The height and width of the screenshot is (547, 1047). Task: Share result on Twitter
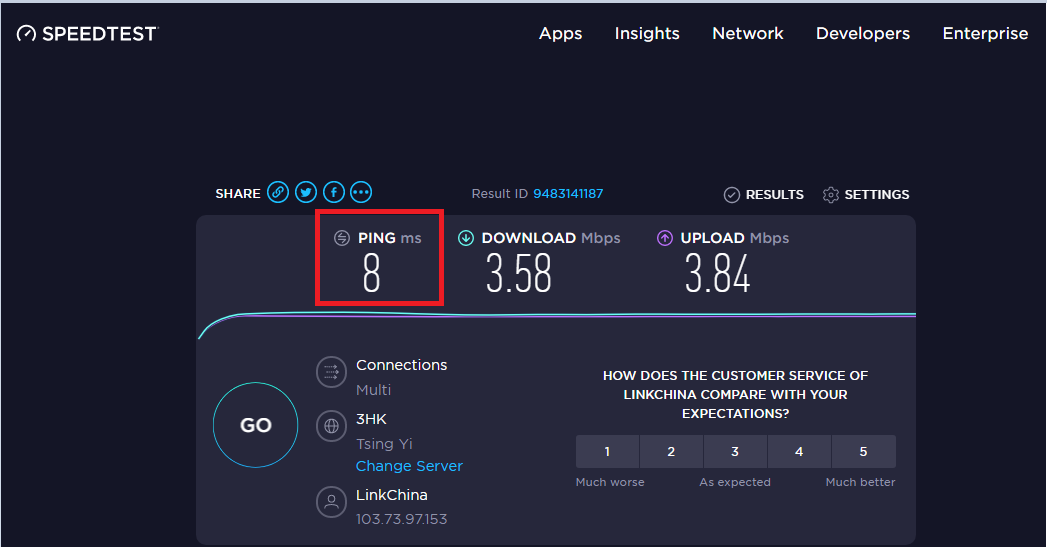click(x=306, y=192)
